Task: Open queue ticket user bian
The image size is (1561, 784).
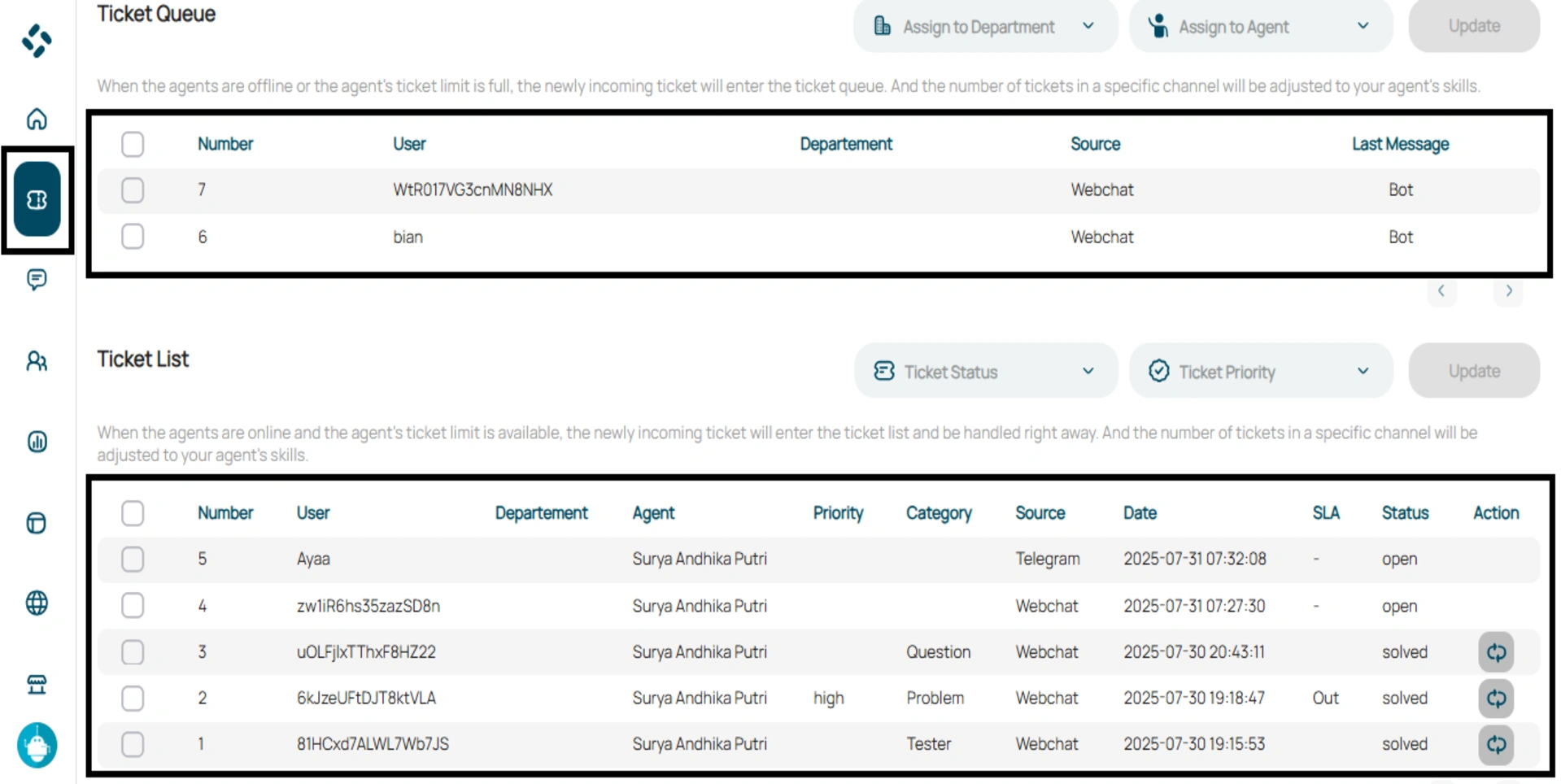Action: tap(408, 237)
